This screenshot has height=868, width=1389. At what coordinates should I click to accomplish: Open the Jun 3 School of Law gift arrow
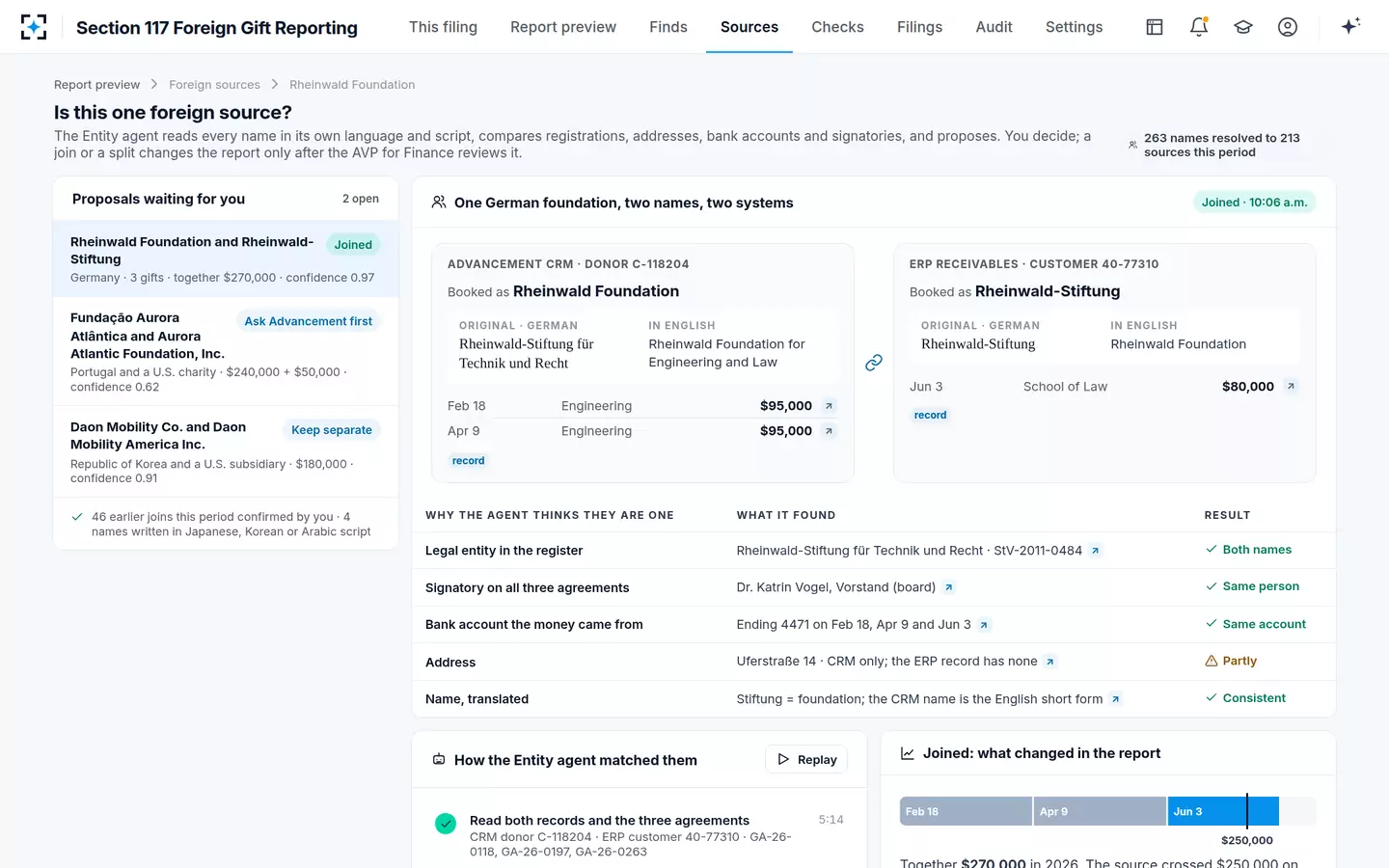[x=1291, y=387]
